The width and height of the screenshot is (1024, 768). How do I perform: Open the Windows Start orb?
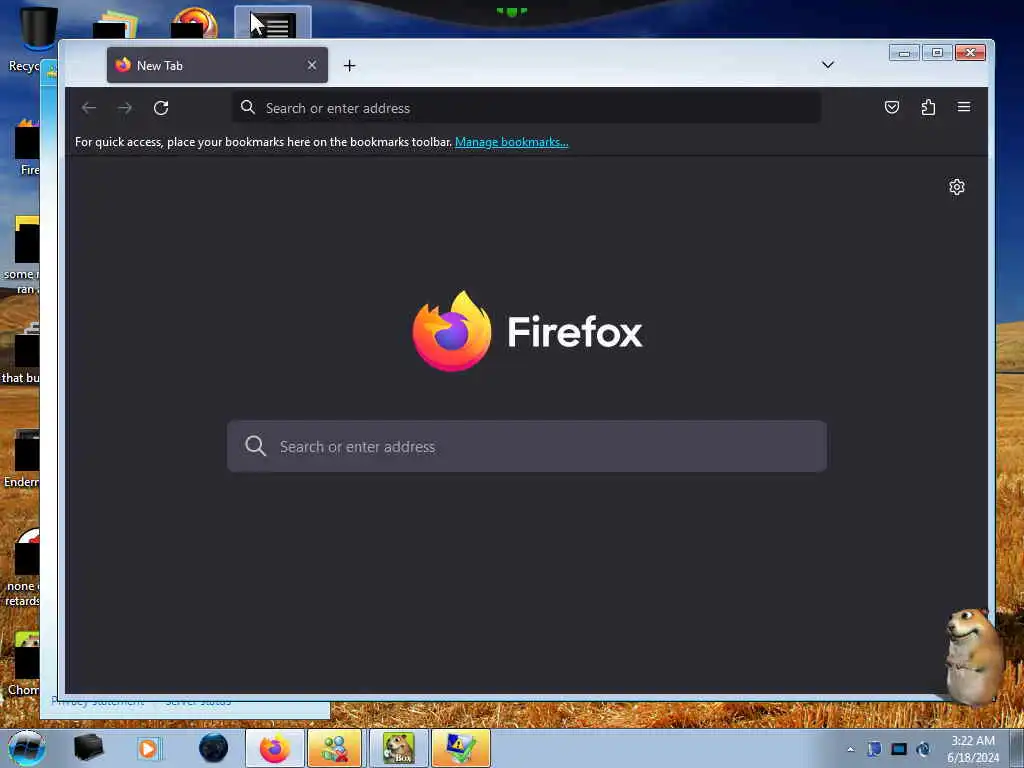pyautogui.click(x=27, y=748)
